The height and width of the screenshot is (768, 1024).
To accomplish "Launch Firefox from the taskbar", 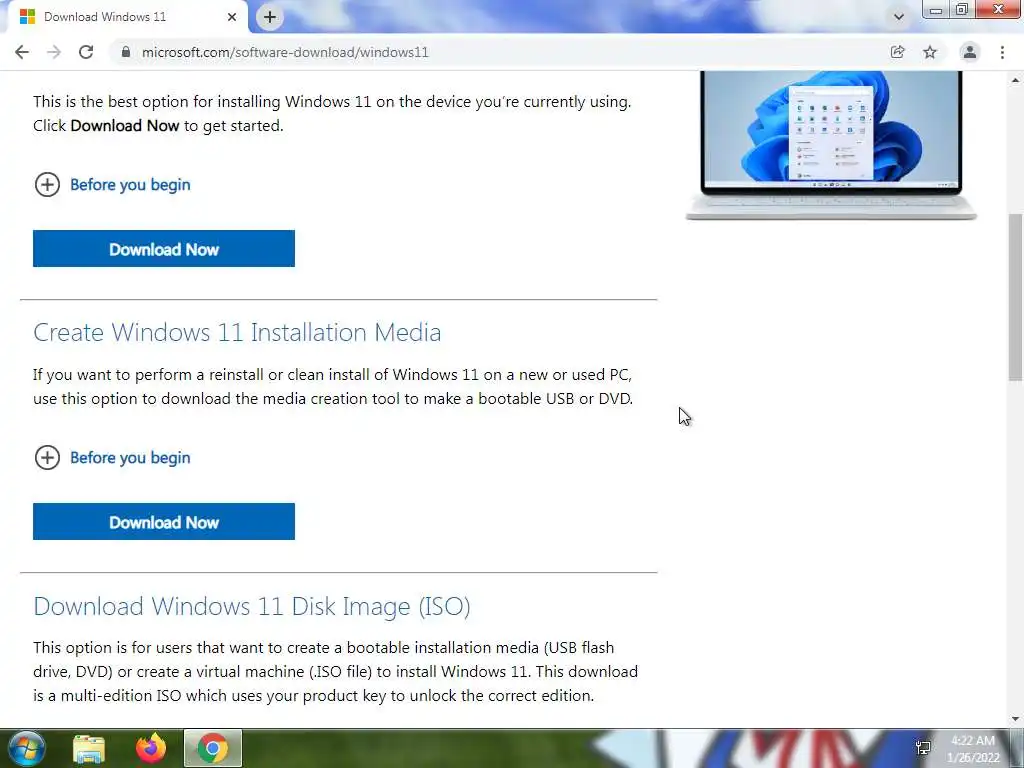I will pyautogui.click(x=151, y=748).
